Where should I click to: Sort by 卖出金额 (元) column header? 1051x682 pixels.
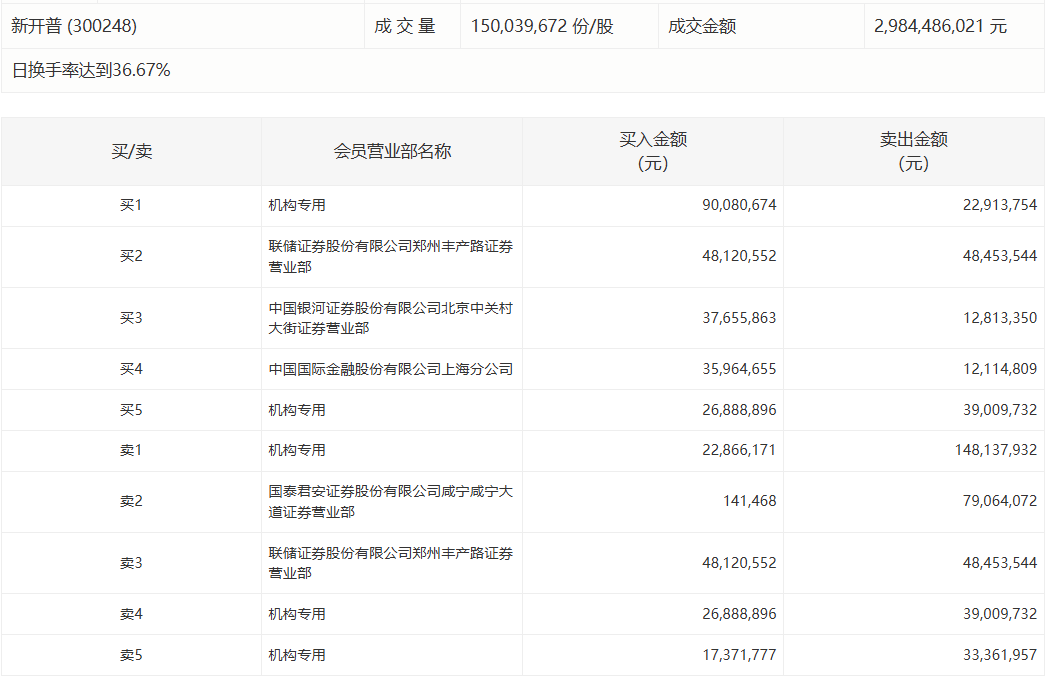pyautogui.click(x=913, y=151)
